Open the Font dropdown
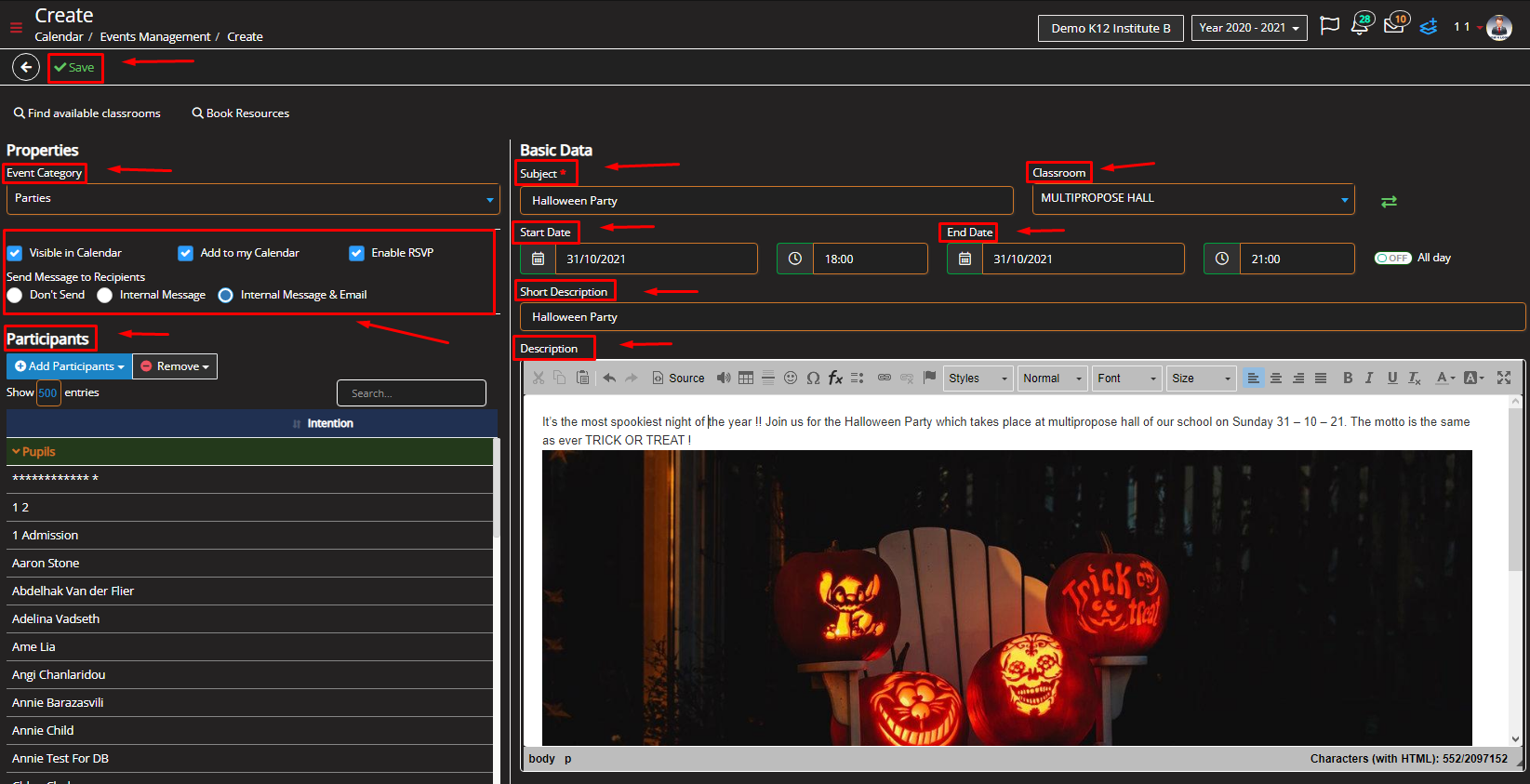 [x=1127, y=378]
